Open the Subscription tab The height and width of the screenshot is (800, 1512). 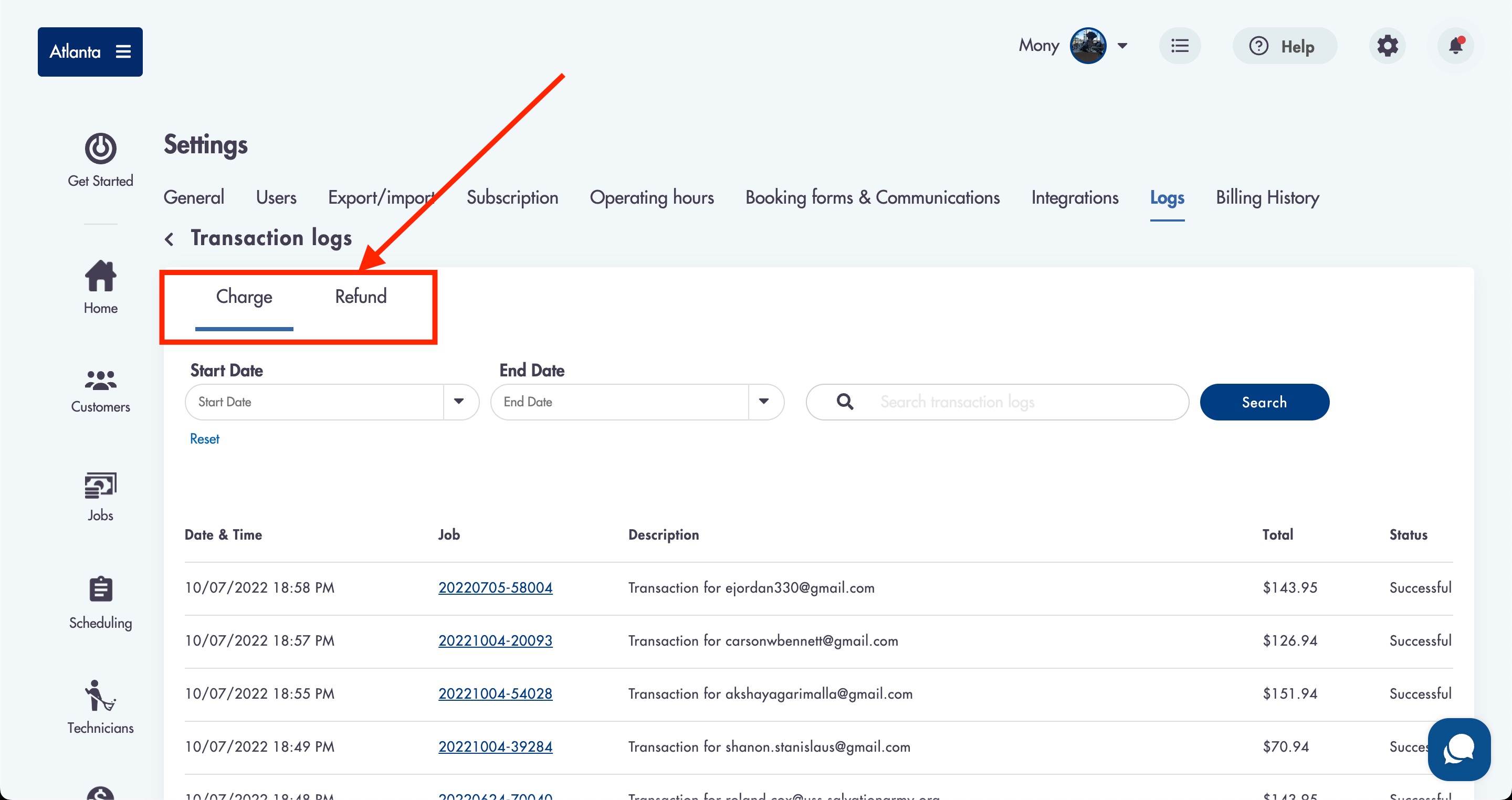(x=512, y=198)
